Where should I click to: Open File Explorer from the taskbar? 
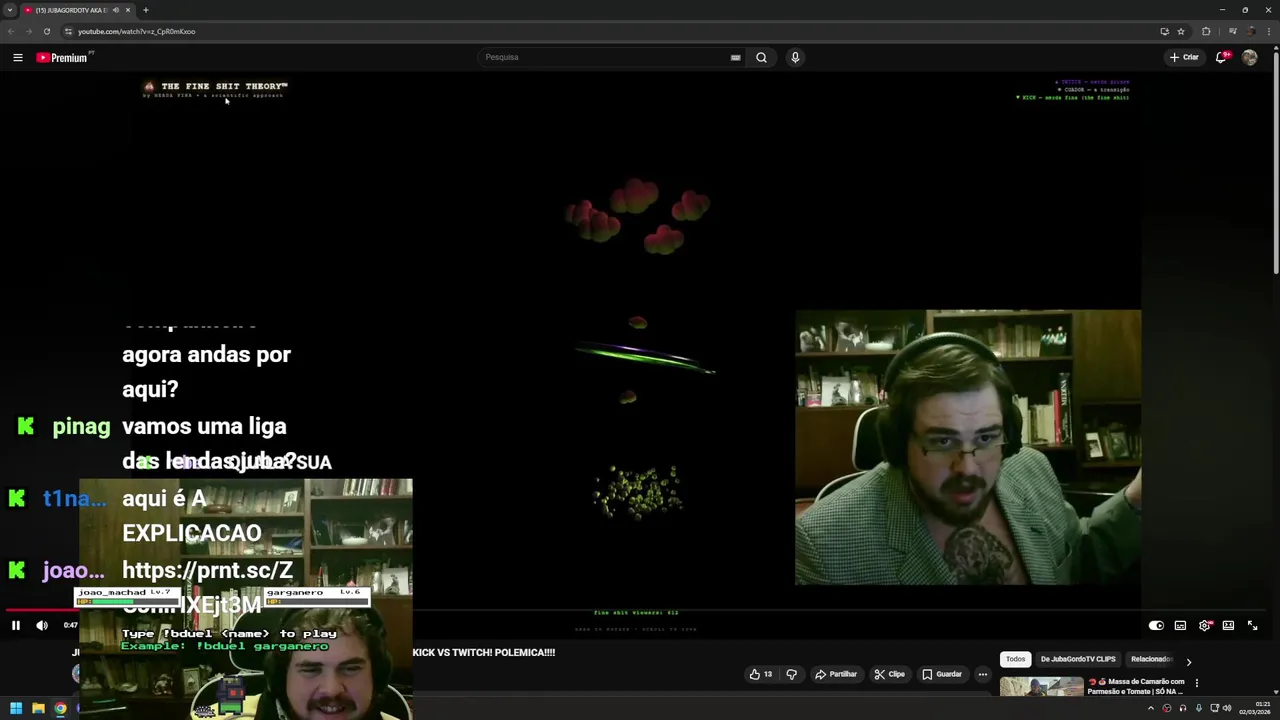(x=38, y=709)
